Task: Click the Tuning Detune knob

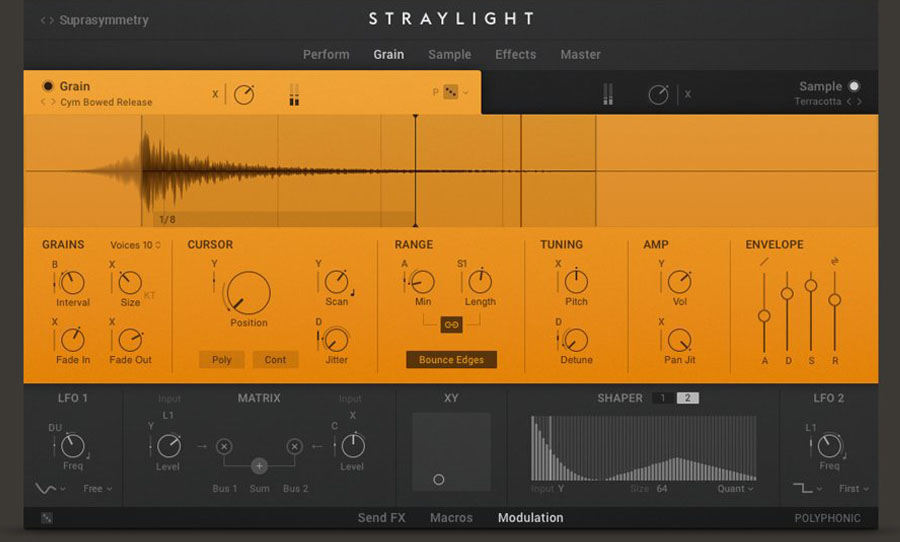Action: [x=576, y=340]
